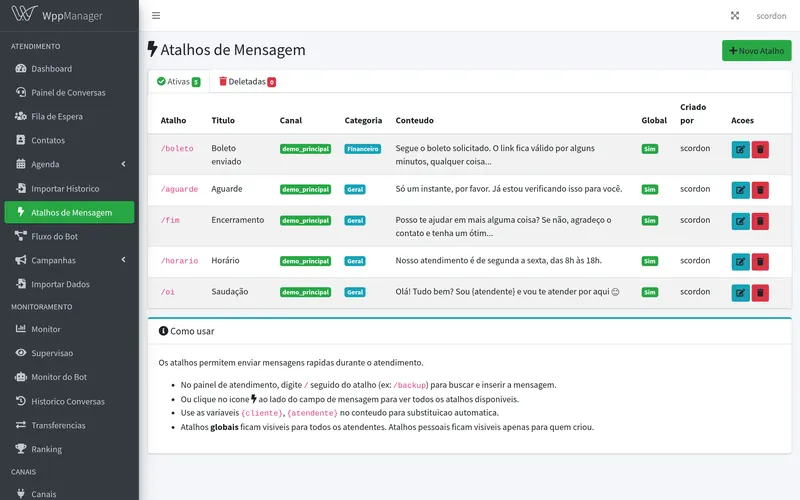Expand the Campanhas submenu chevron
The height and width of the screenshot is (500, 800).
click(x=123, y=260)
